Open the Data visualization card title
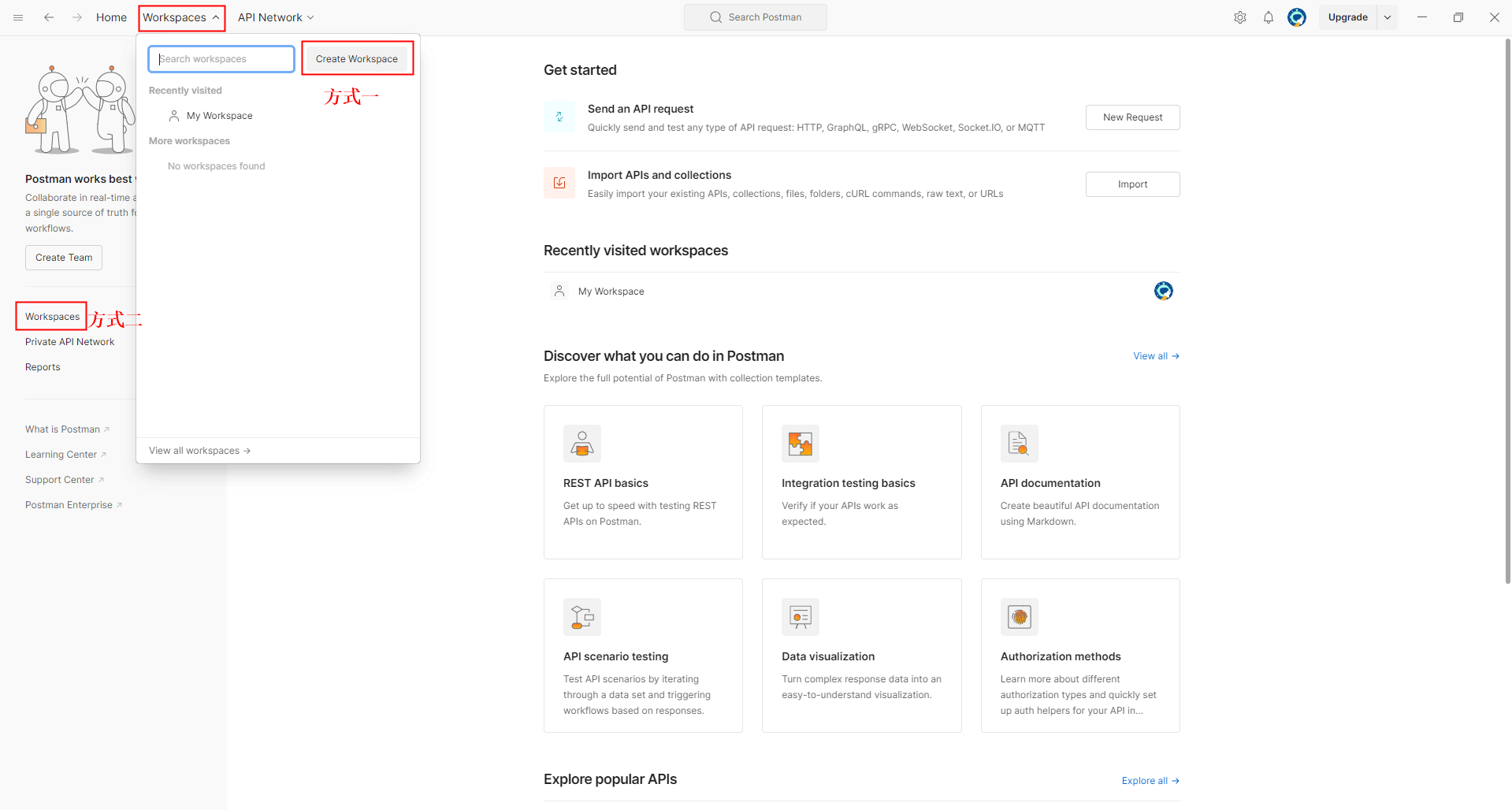The image size is (1512, 810). pos(828,656)
